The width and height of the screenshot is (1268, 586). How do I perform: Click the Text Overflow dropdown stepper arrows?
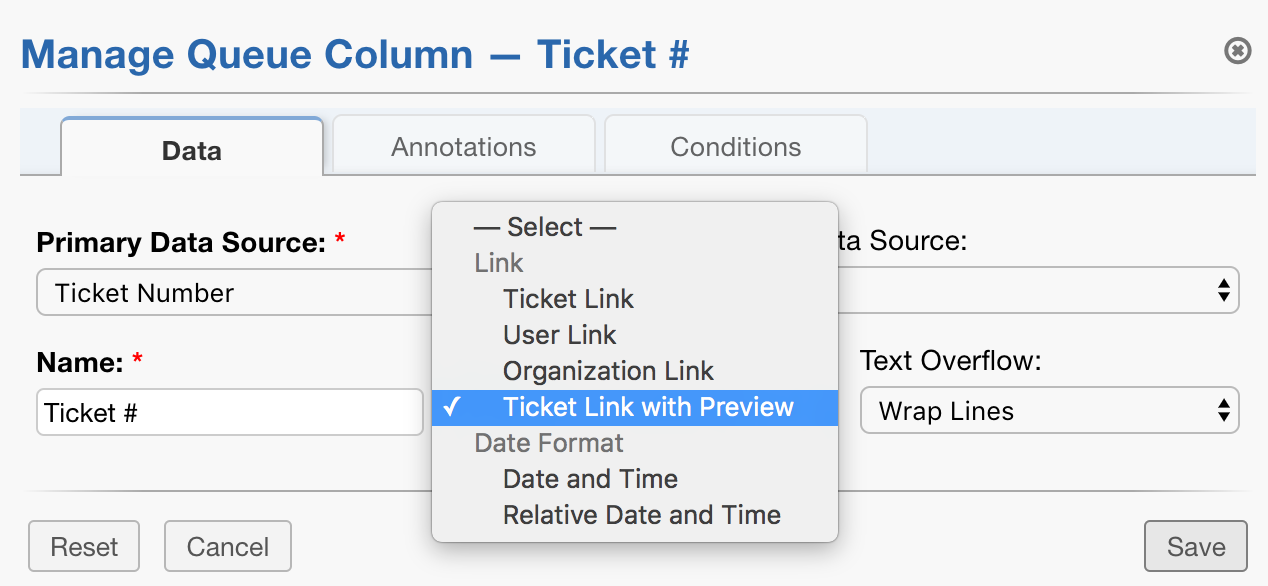tap(1225, 411)
